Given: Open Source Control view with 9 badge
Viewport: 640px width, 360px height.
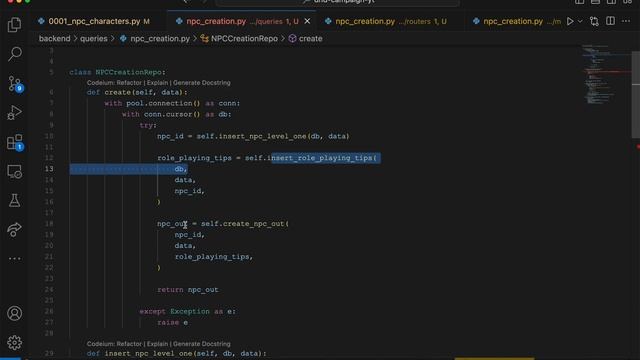Looking at the screenshot, I should coord(15,83).
